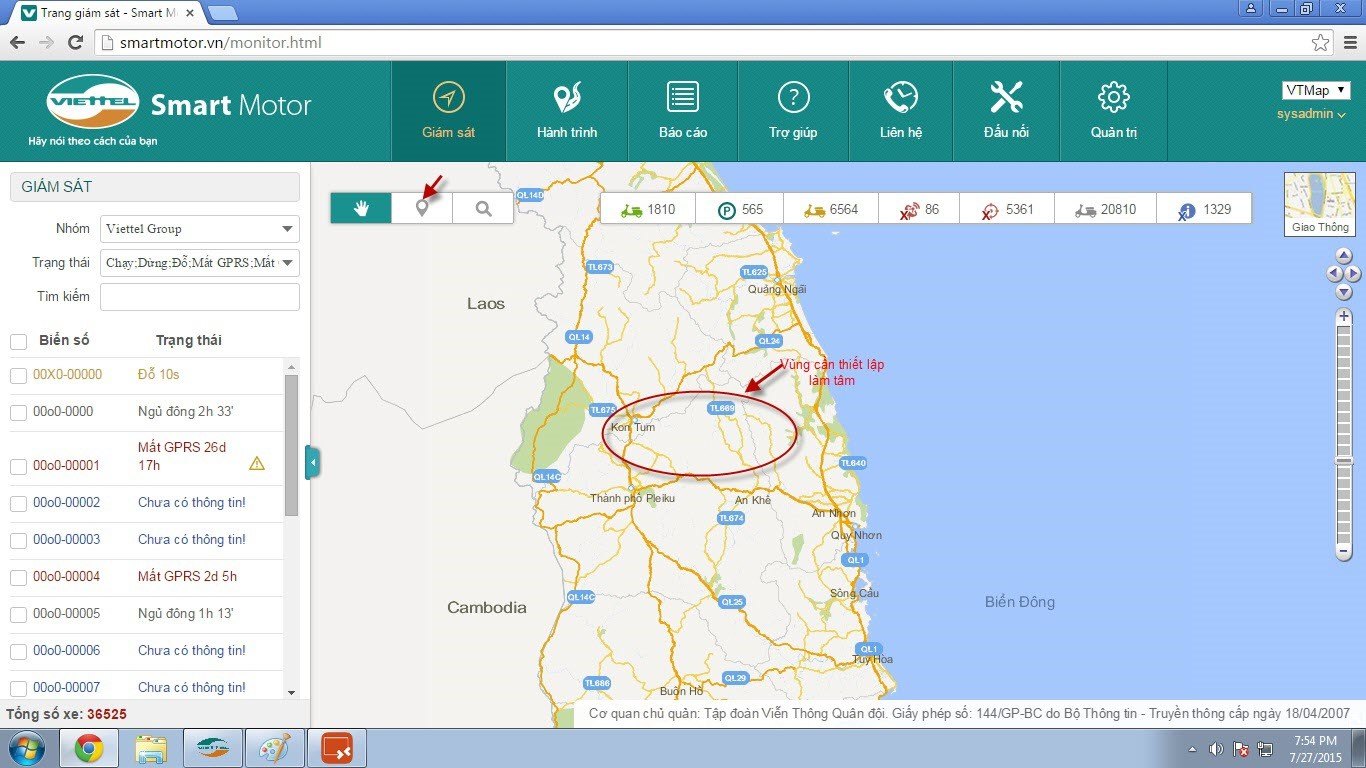Click vehicle plate 00o0-00002 link
1366x768 pixels.
pos(66,503)
